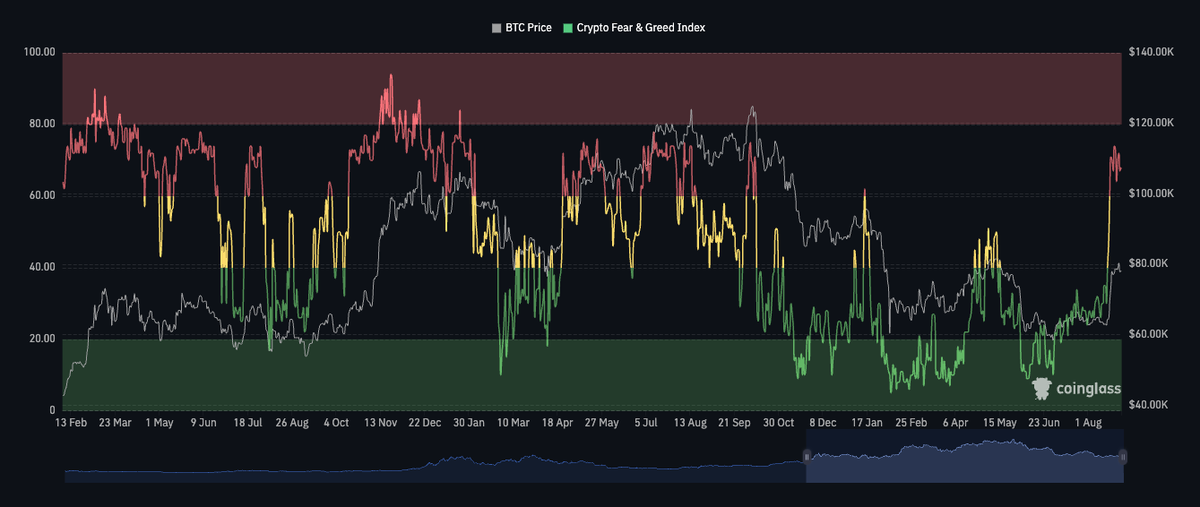The height and width of the screenshot is (507, 1200).
Task: Click the 13 Aug date label
Action: [x=691, y=423]
